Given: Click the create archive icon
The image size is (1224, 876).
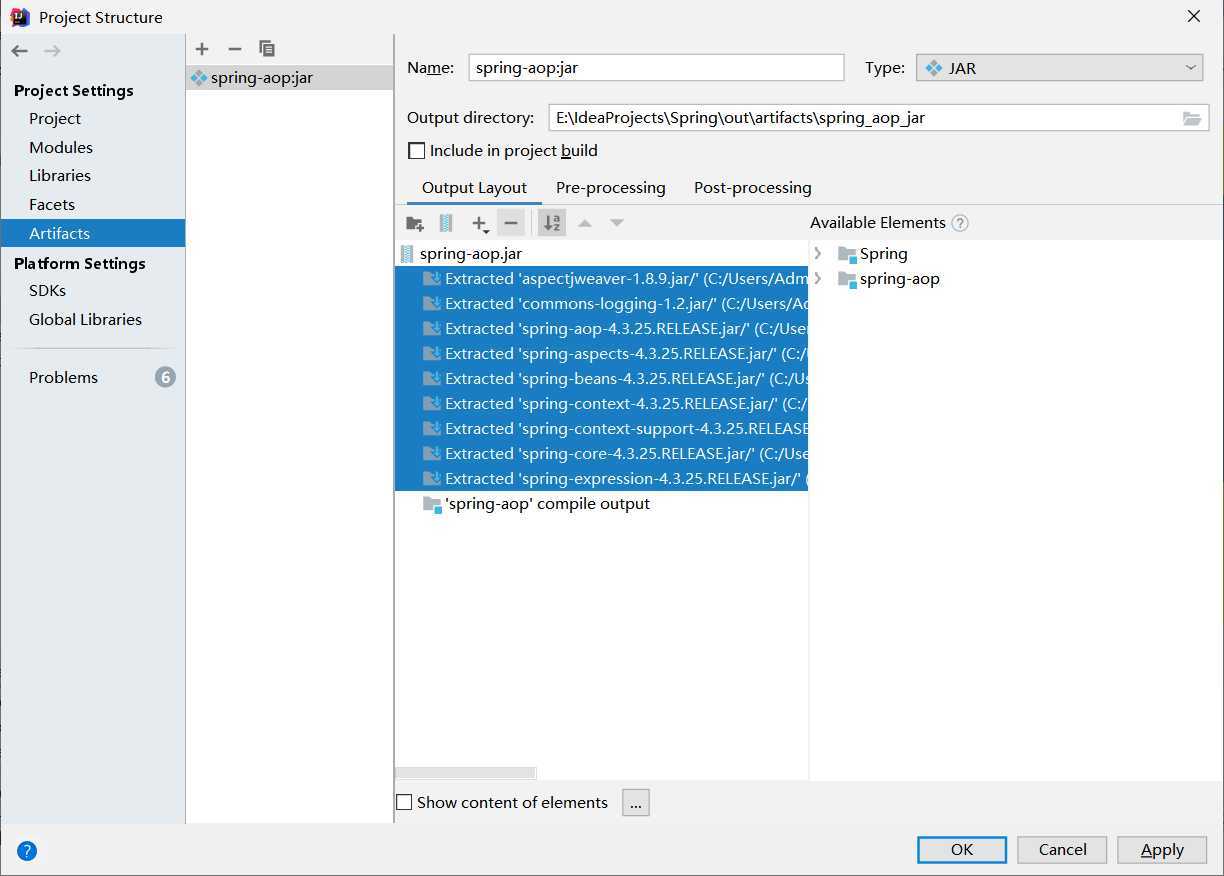Looking at the screenshot, I should click(x=446, y=223).
